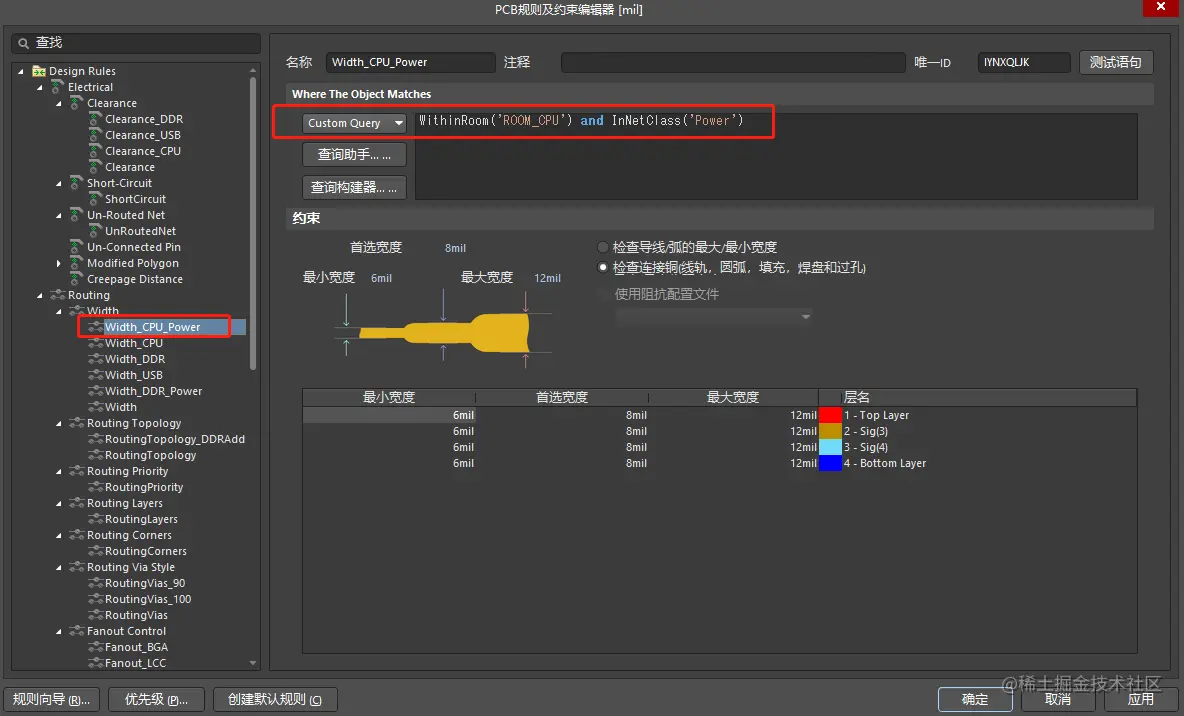Expand the Modified Polygon node
Image resolution: width=1184 pixels, height=716 pixels.
pyautogui.click(x=59, y=263)
